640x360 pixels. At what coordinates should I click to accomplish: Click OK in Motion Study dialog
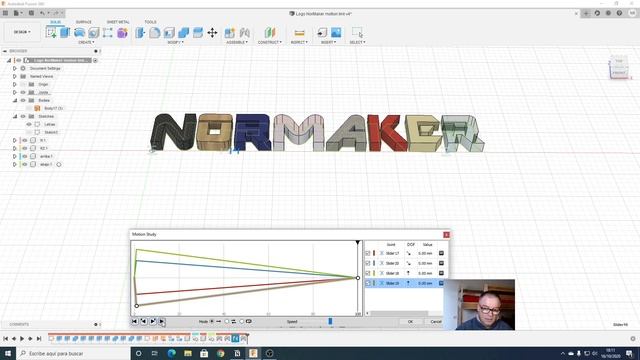tap(410, 322)
